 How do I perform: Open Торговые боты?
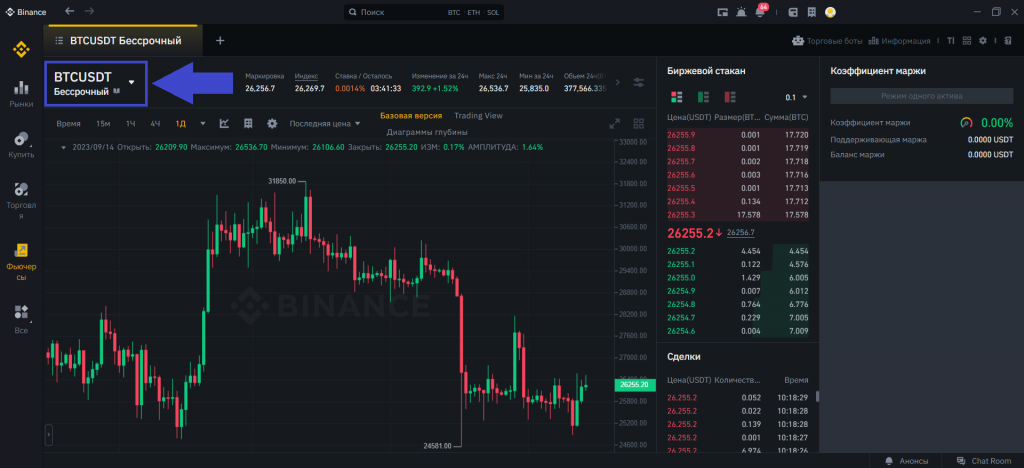(827, 40)
